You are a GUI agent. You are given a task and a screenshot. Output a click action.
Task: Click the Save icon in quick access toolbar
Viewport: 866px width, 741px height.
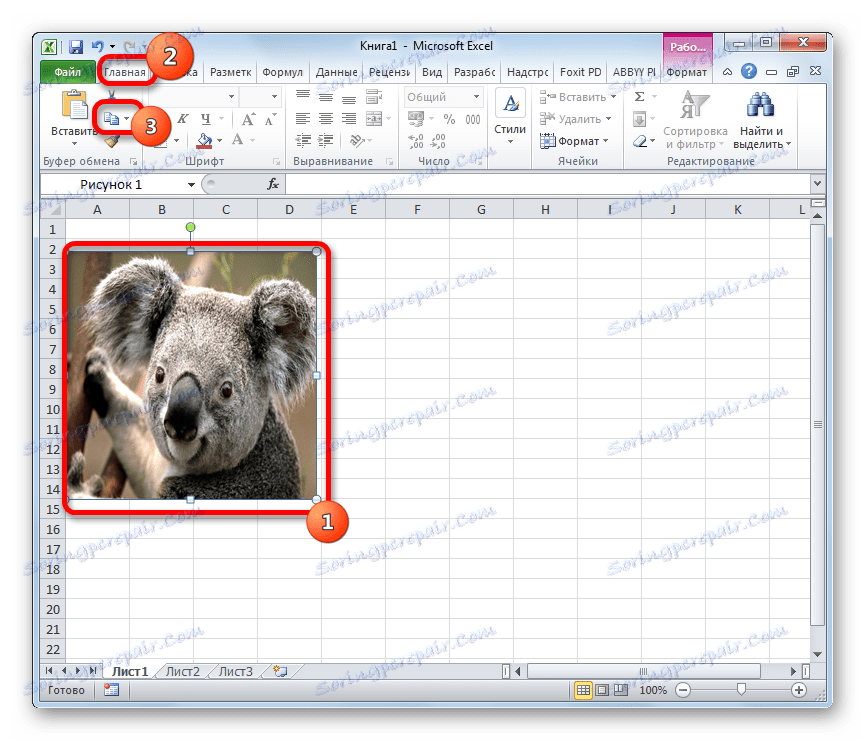75,46
